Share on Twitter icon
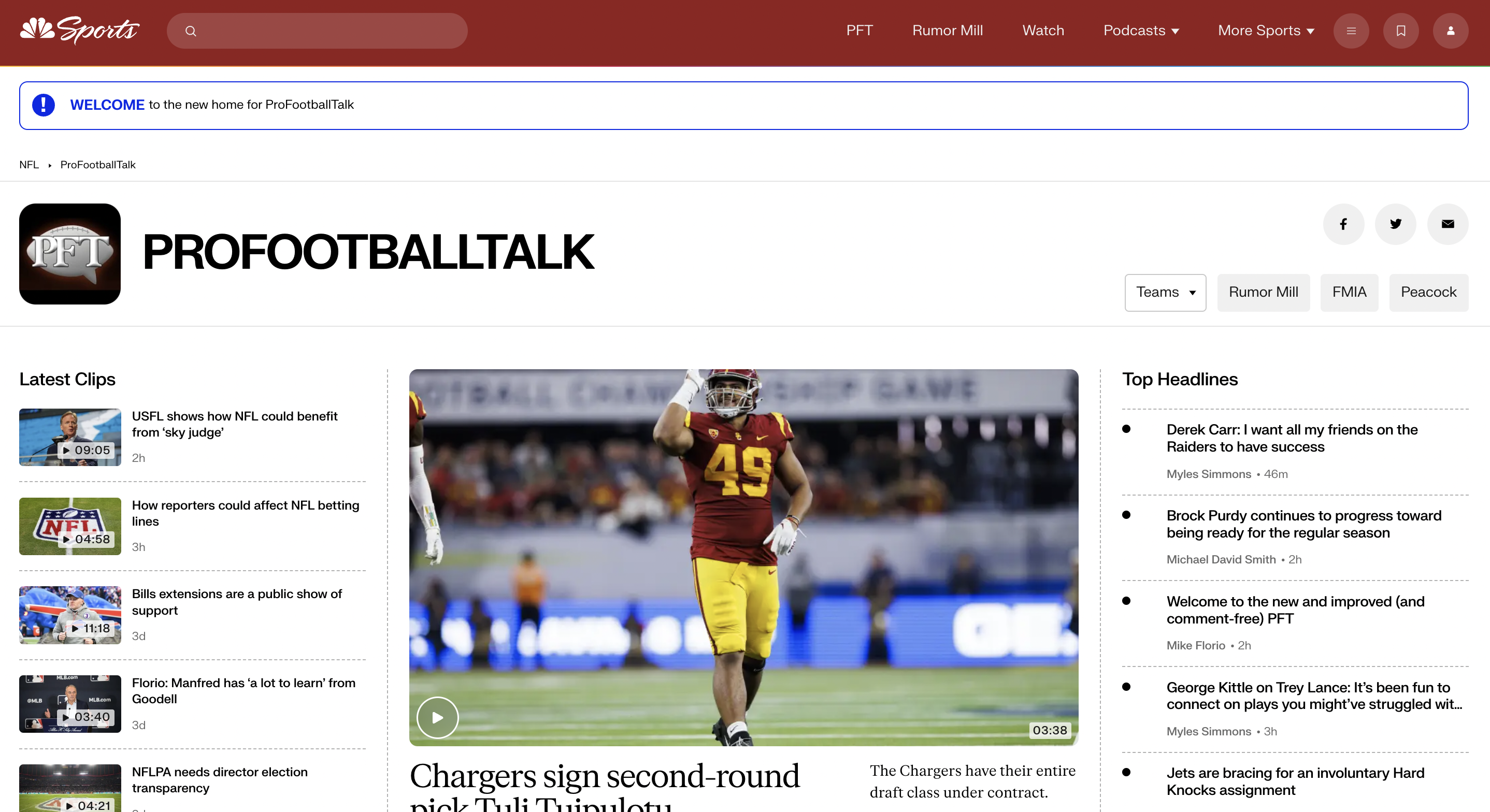The image size is (1490, 812). click(1396, 224)
